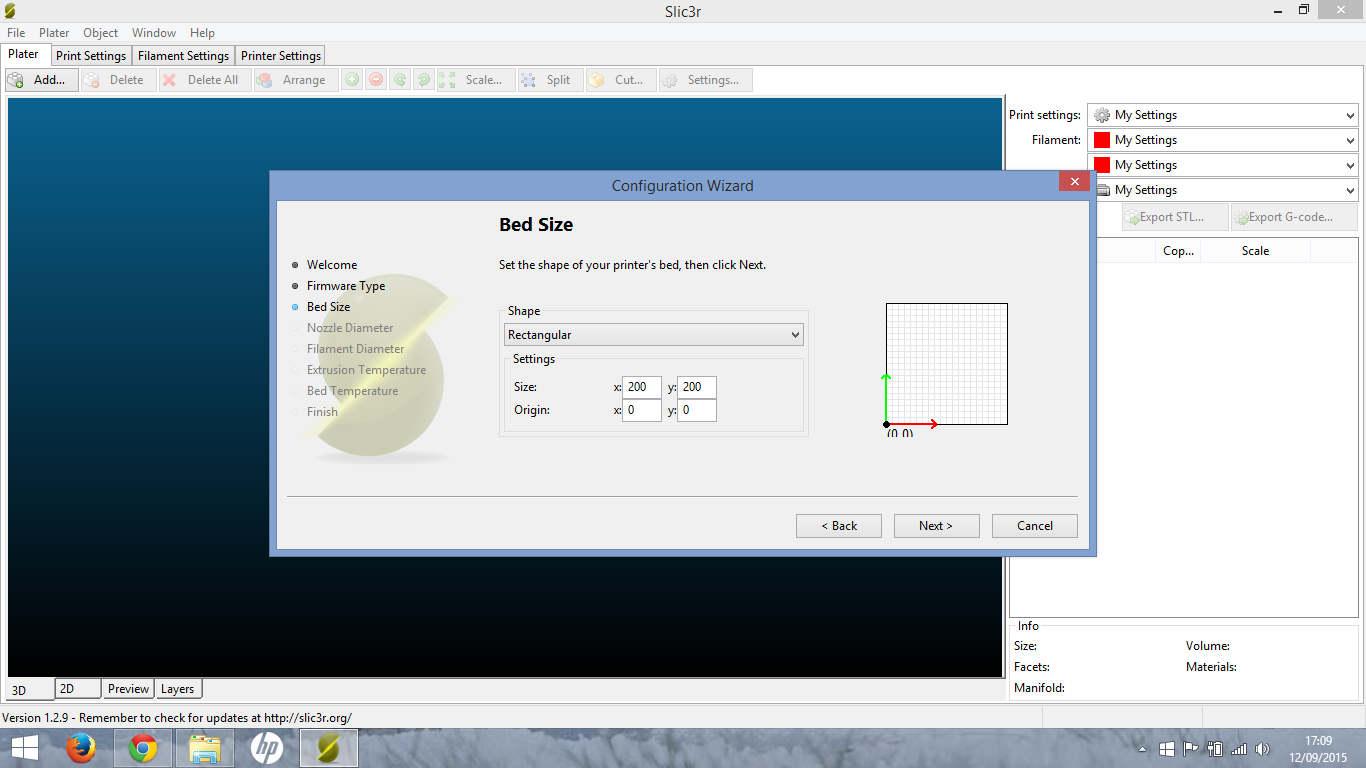Image resolution: width=1366 pixels, height=768 pixels.
Task: Click the HP icon in taskbar
Action: point(266,748)
